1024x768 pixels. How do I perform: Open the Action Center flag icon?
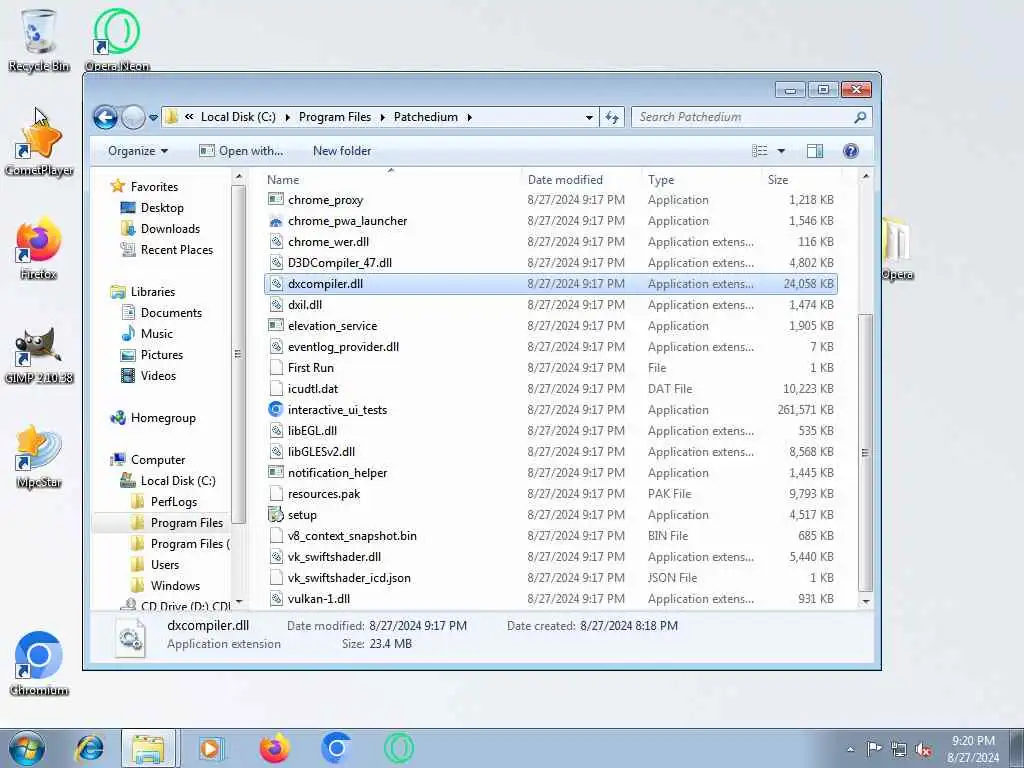tap(874, 749)
